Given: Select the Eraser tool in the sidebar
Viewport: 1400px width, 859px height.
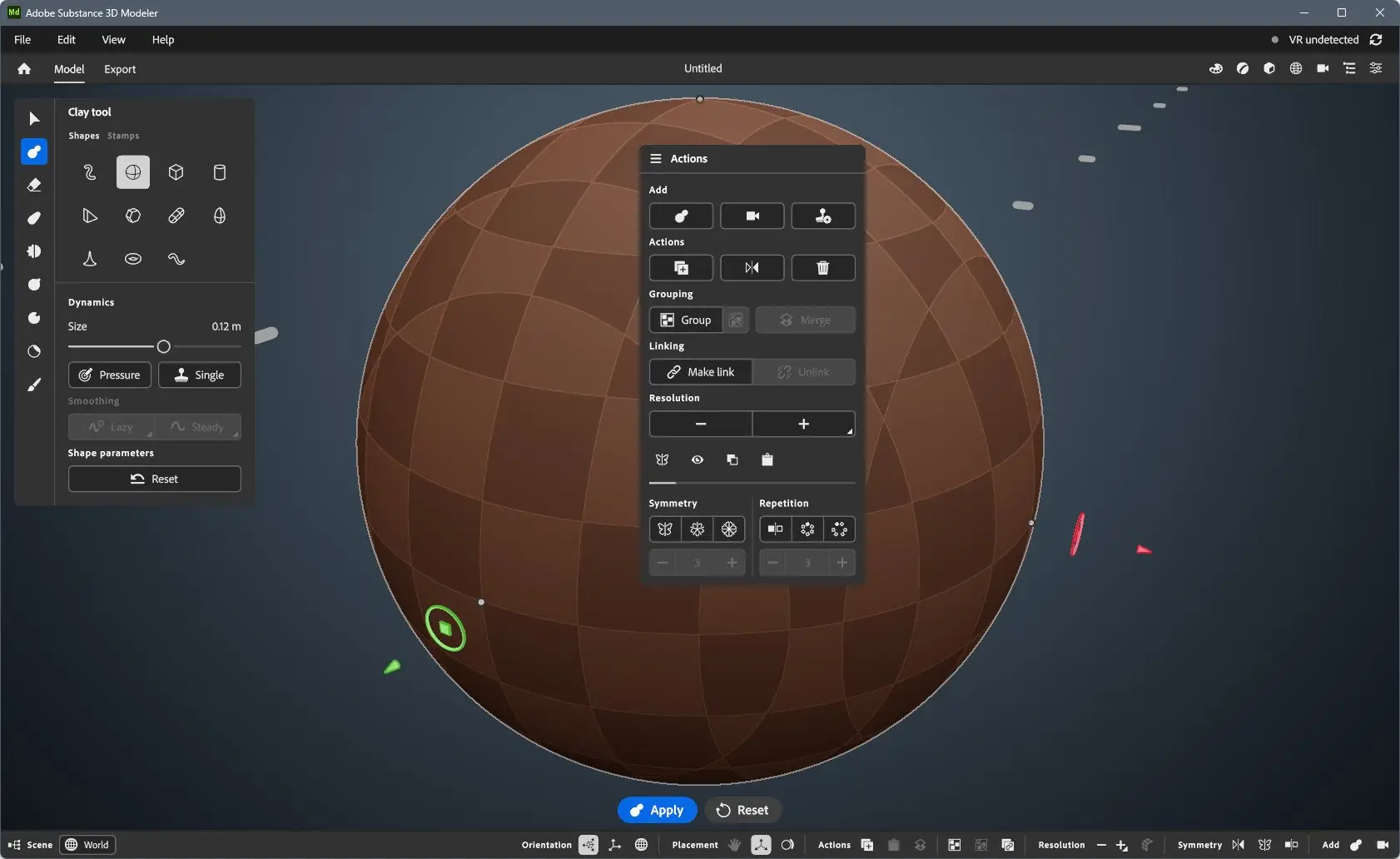Looking at the screenshot, I should [34, 185].
